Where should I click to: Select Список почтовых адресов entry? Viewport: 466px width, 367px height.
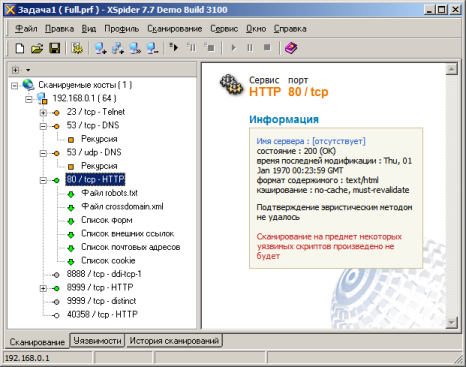point(131,247)
